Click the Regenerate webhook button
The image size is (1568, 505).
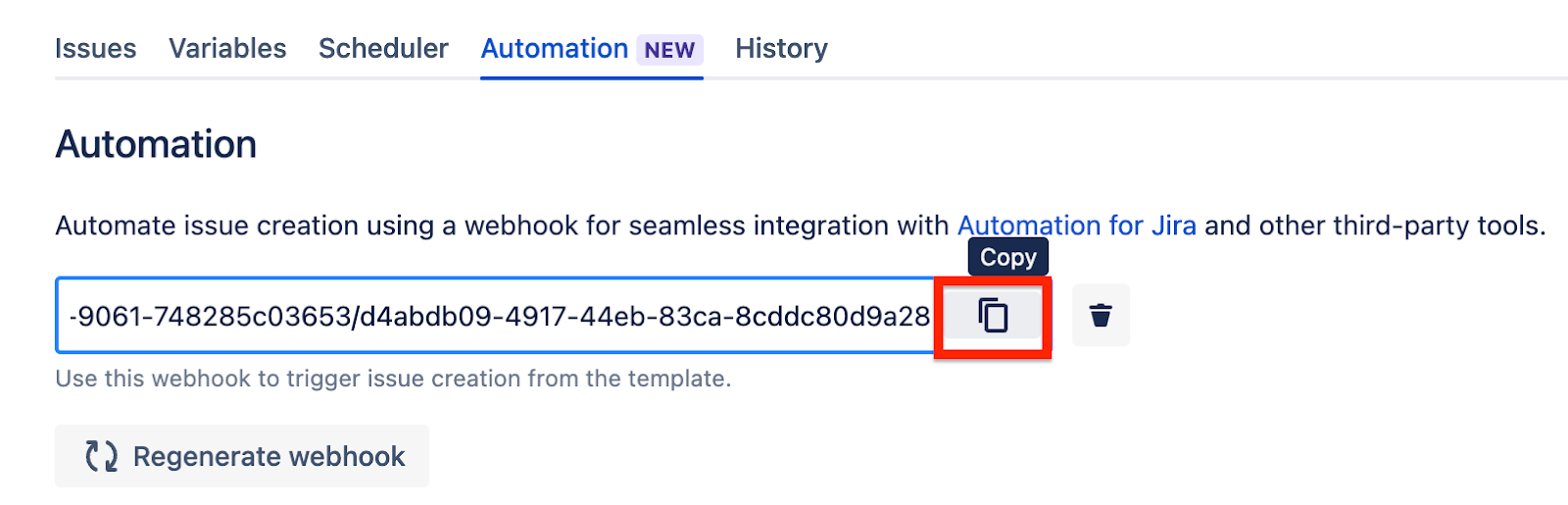(x=242, y=456)
